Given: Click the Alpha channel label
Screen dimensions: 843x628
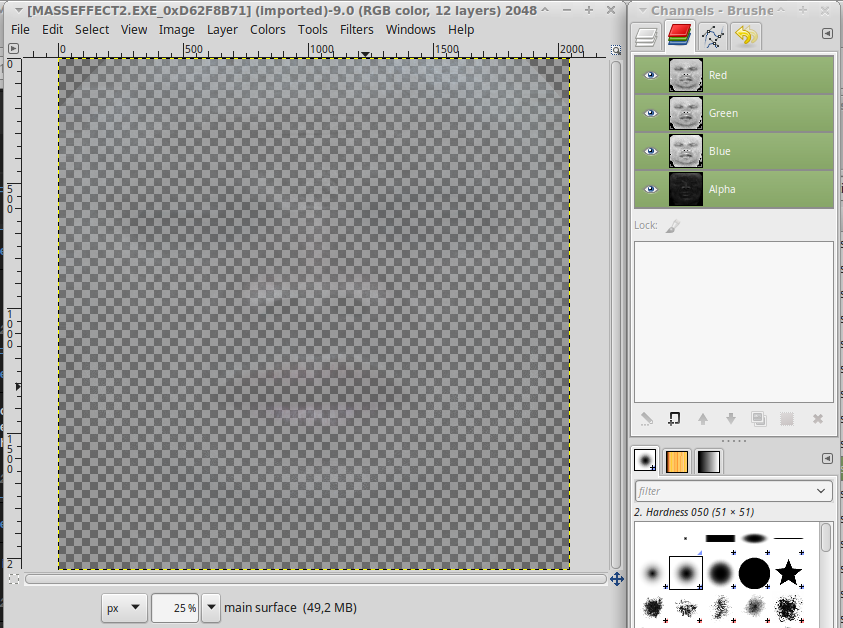Looking at the screenshot, I should click(722, 189).
